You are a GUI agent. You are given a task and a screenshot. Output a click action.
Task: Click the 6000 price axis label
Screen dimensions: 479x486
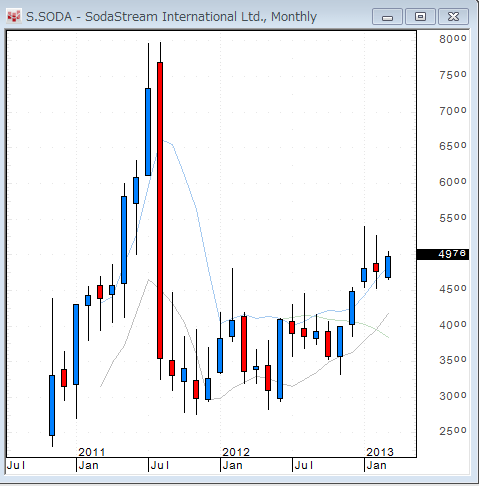453,182
